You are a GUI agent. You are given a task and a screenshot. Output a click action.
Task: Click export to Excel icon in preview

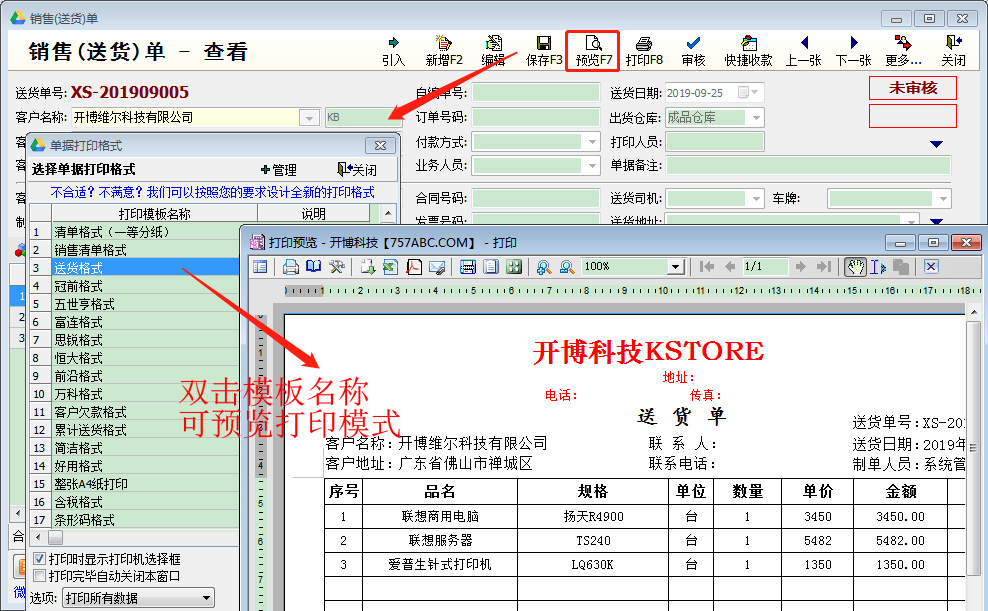[390, 266]
